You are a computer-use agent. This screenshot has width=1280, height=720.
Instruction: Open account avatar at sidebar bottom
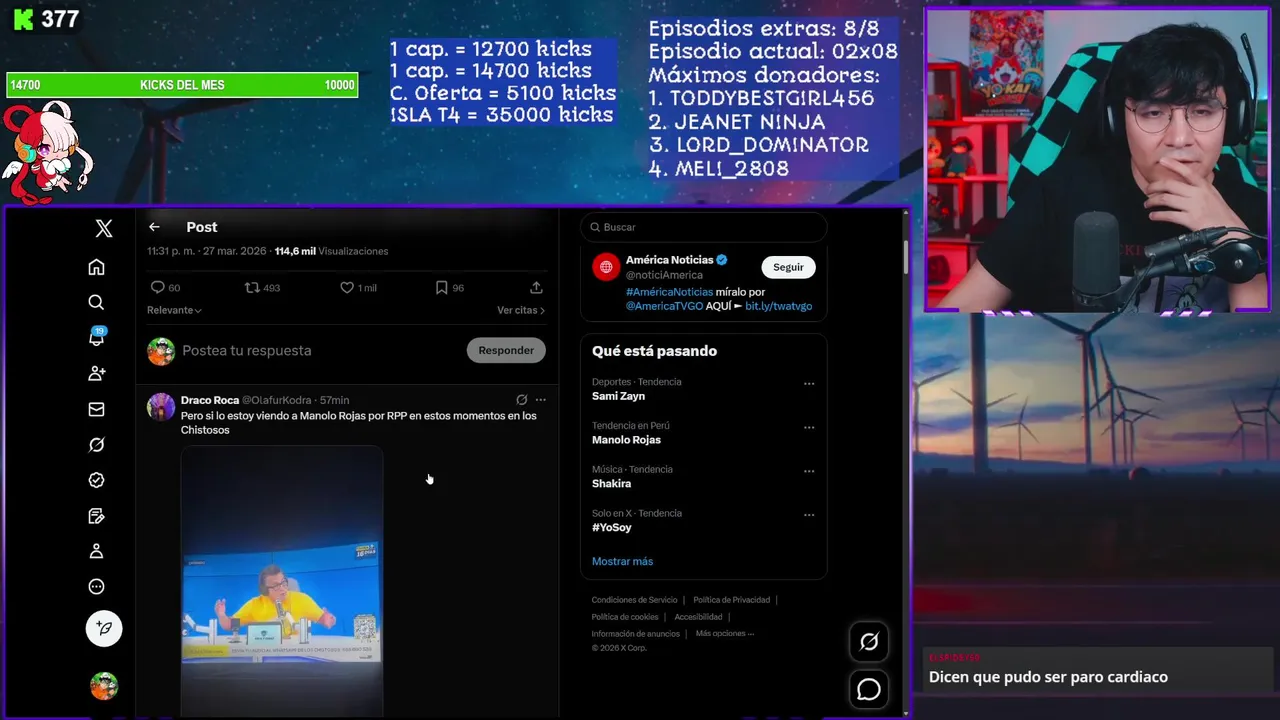point(104,686)
